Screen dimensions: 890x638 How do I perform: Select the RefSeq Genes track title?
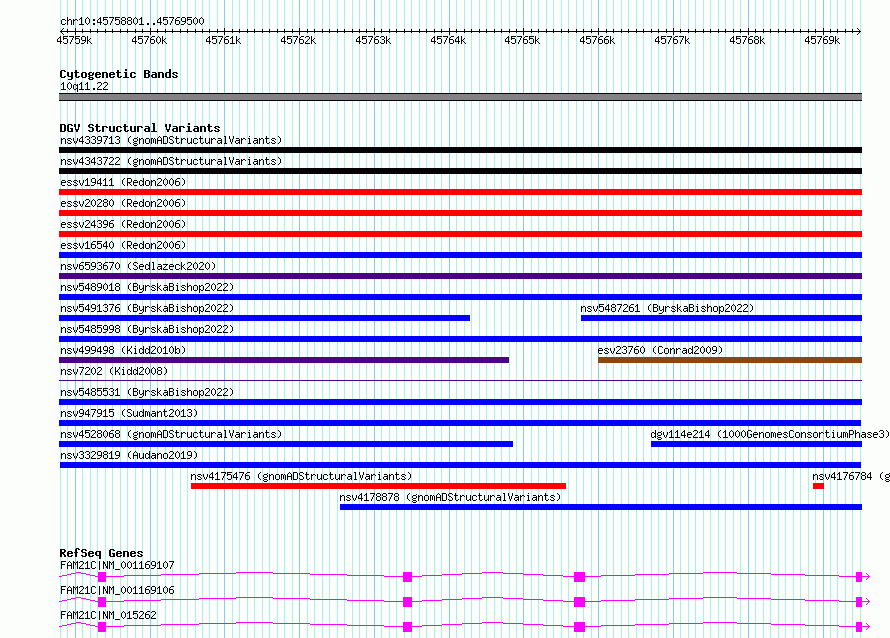coord(102,553)
